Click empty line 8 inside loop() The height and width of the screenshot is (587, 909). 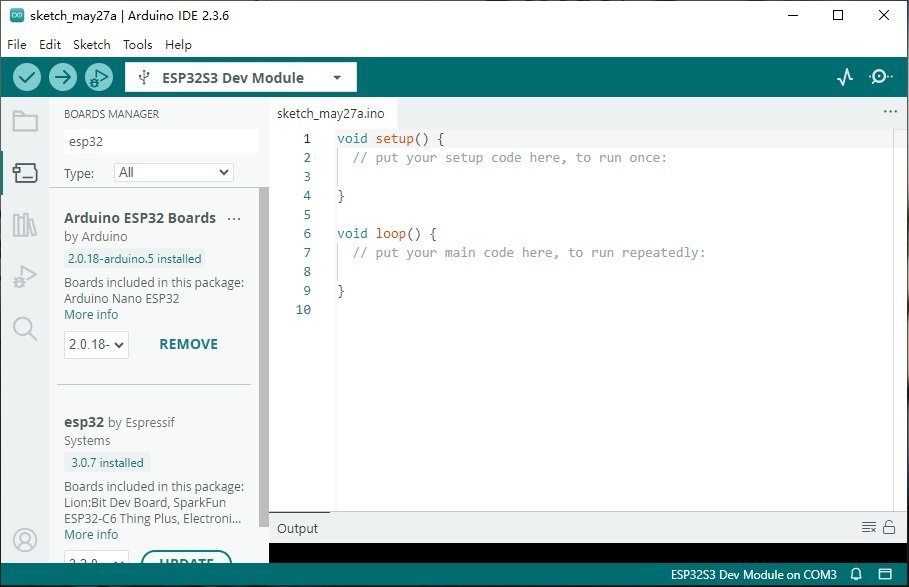(615, 271)
